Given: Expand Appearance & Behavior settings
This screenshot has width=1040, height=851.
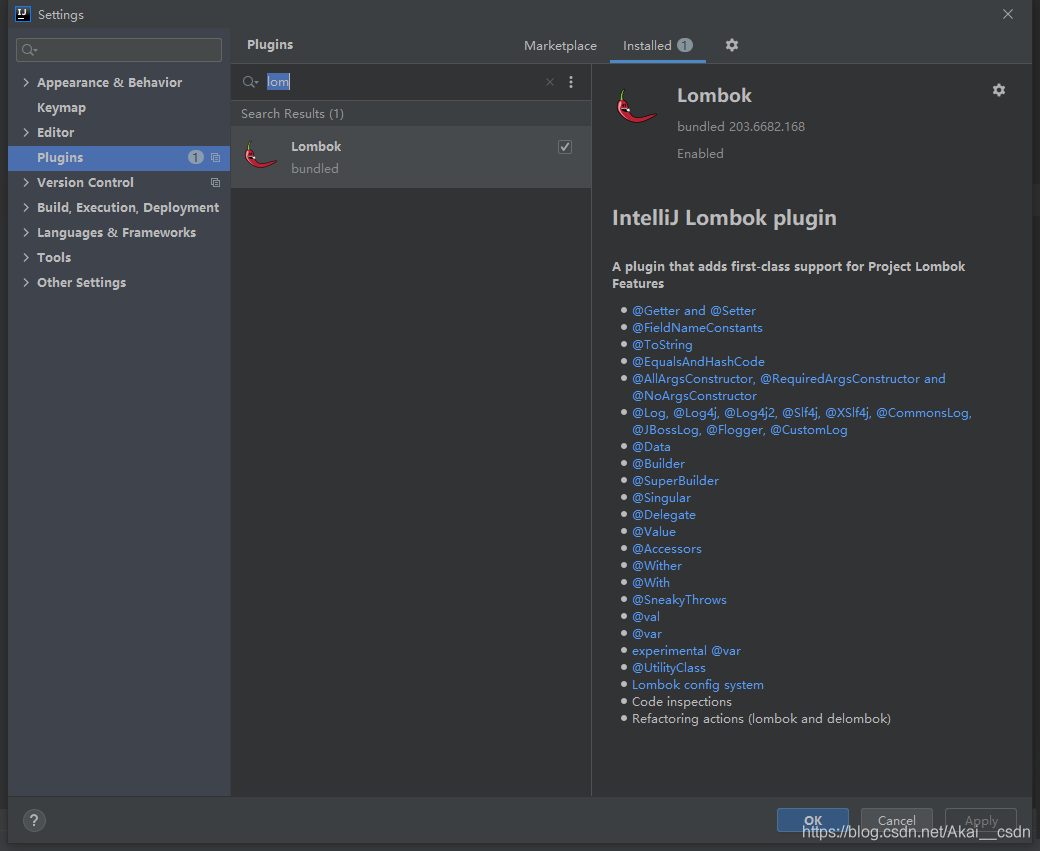Looking at the screenshot, I should point(26,82).
